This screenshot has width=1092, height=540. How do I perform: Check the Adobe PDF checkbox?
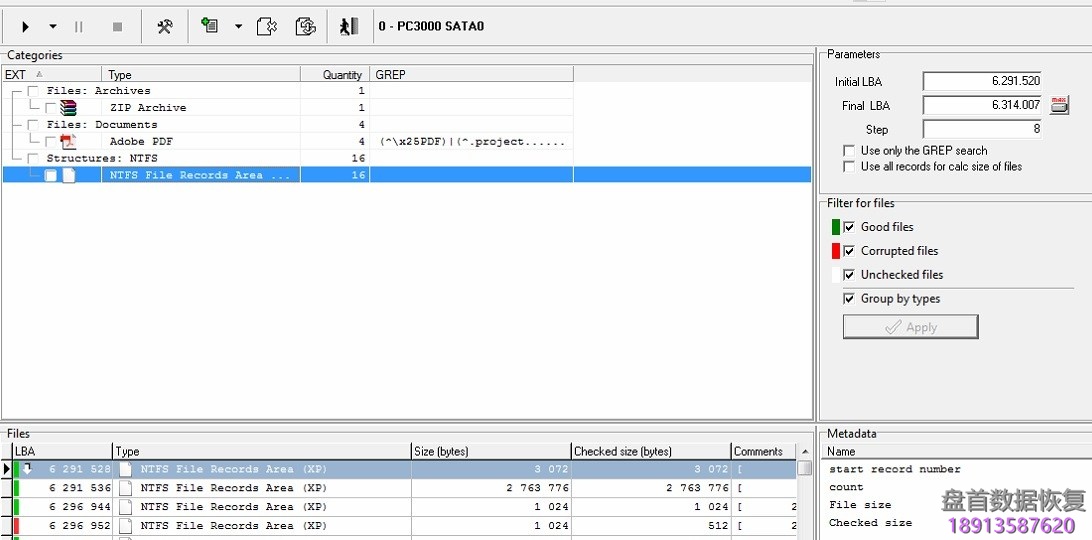coord(50,141)
